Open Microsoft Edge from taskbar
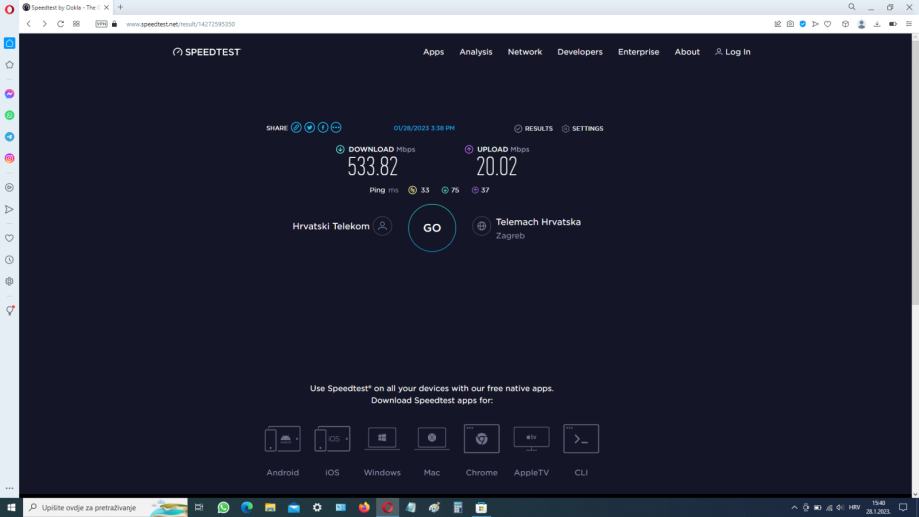919x517 pixels. (x=247, y=508)
